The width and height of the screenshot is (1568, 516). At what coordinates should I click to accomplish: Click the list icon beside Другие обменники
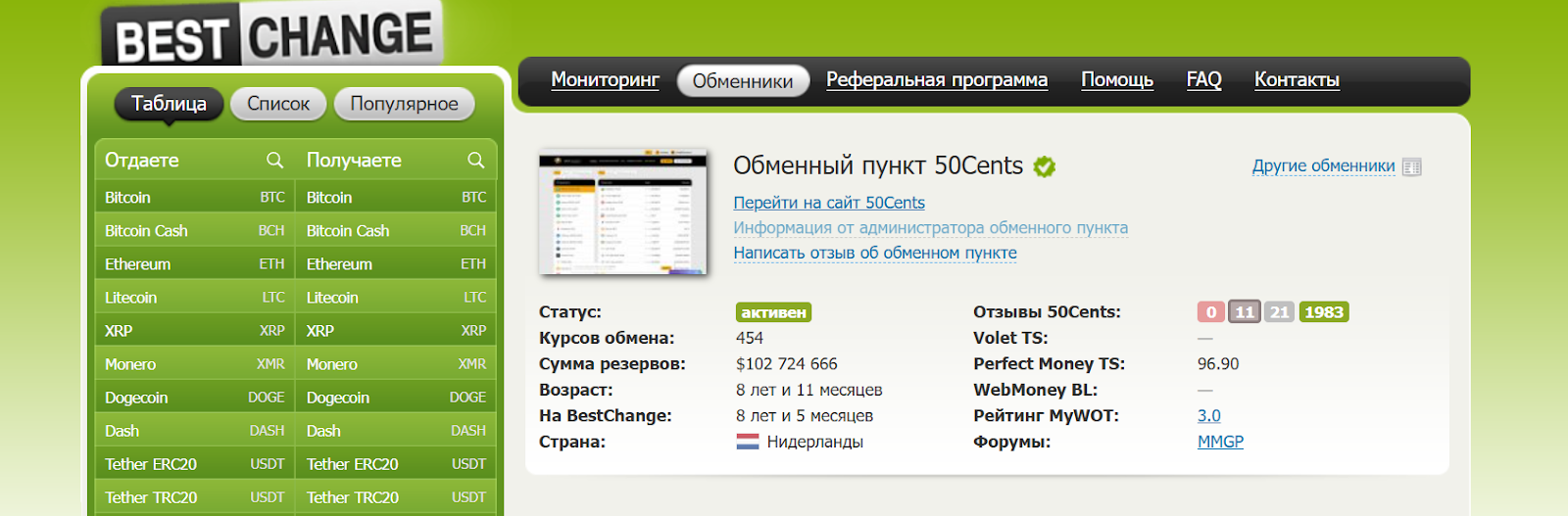(x=1411, y=166)
